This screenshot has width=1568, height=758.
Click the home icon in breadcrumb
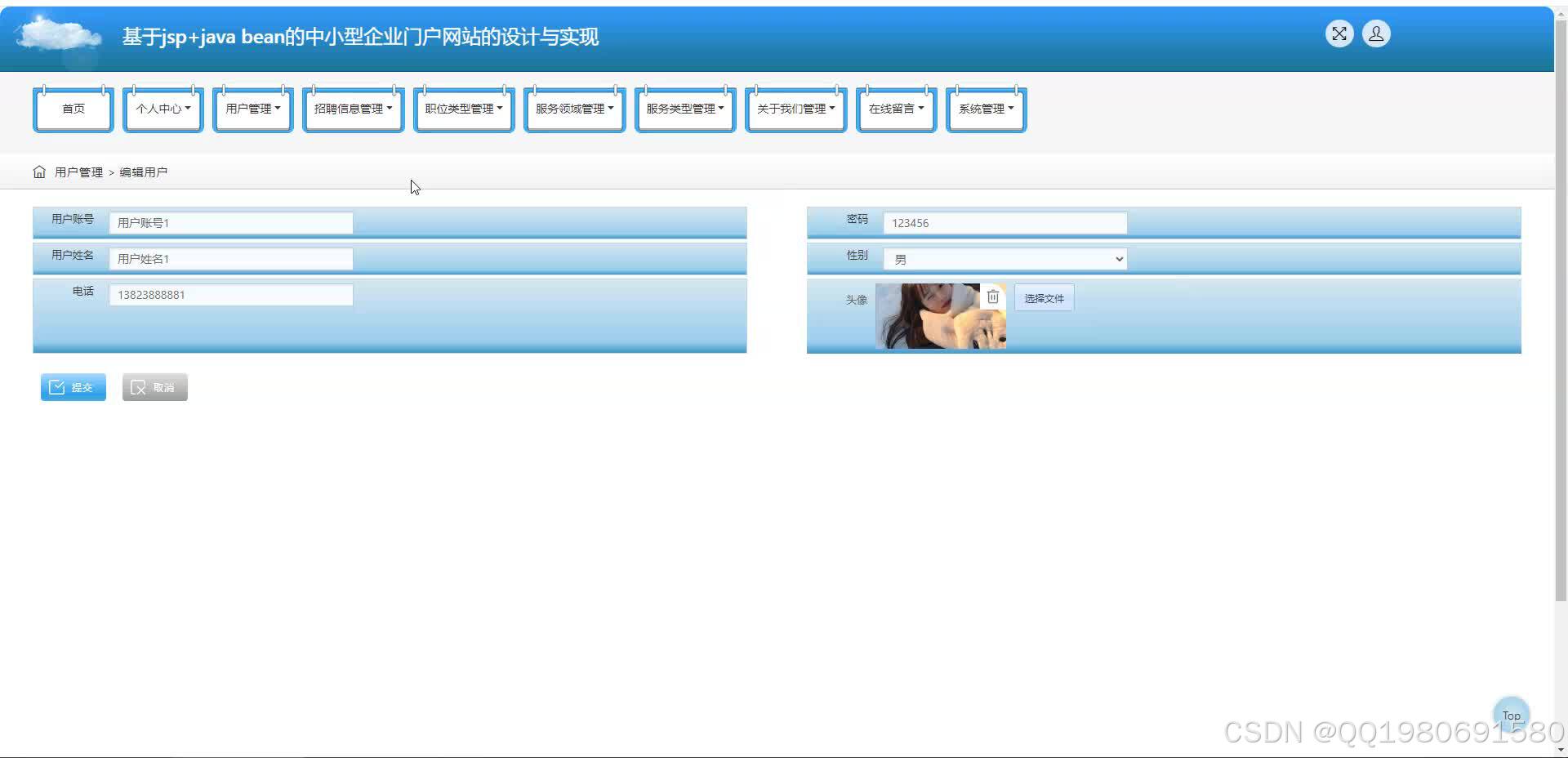[x=39, y=172]
